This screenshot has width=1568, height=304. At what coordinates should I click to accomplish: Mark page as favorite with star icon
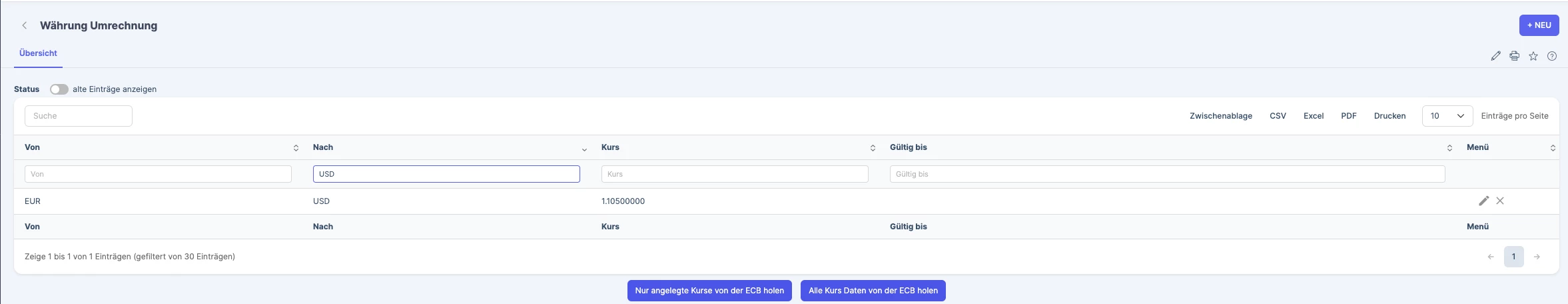coord(1533,56)
